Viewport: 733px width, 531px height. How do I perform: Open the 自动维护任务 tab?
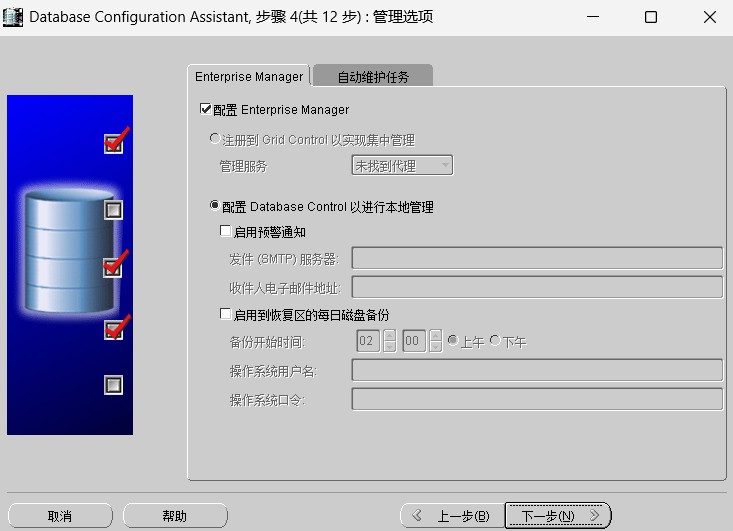[x=373, y=76]
